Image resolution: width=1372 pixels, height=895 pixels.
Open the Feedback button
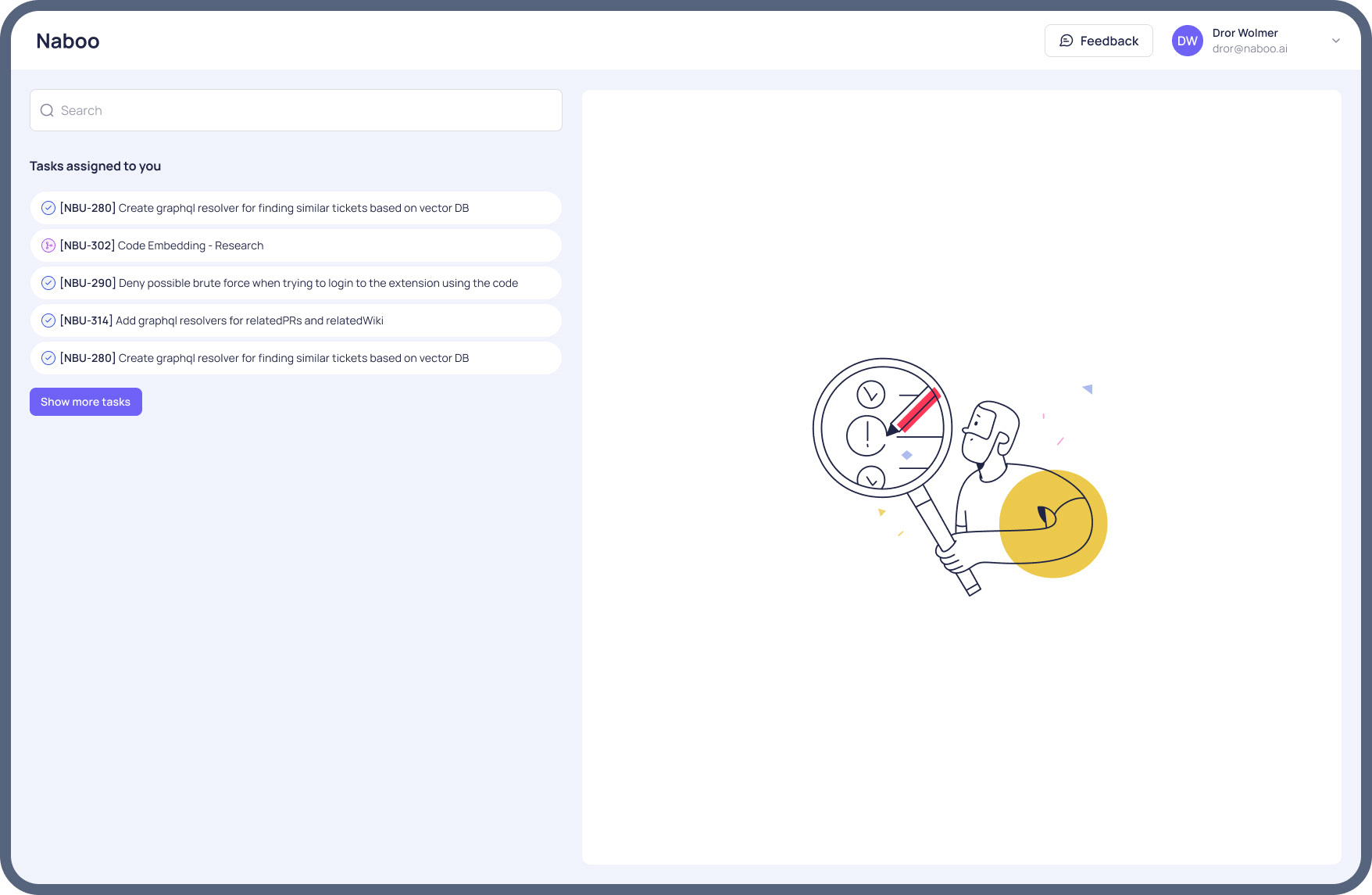[x=1099, y=41]
